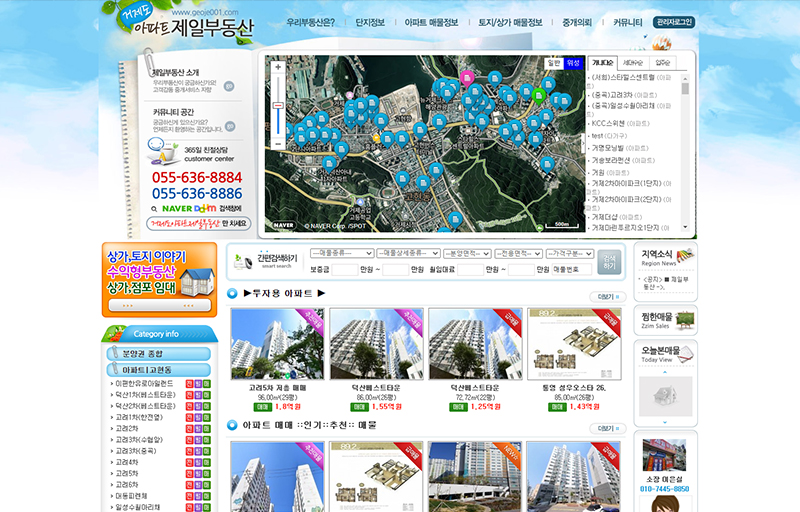Open the 고려5차 저층 매매 listing thumbnail
800x512 pixels.
(x=277, y=344)
